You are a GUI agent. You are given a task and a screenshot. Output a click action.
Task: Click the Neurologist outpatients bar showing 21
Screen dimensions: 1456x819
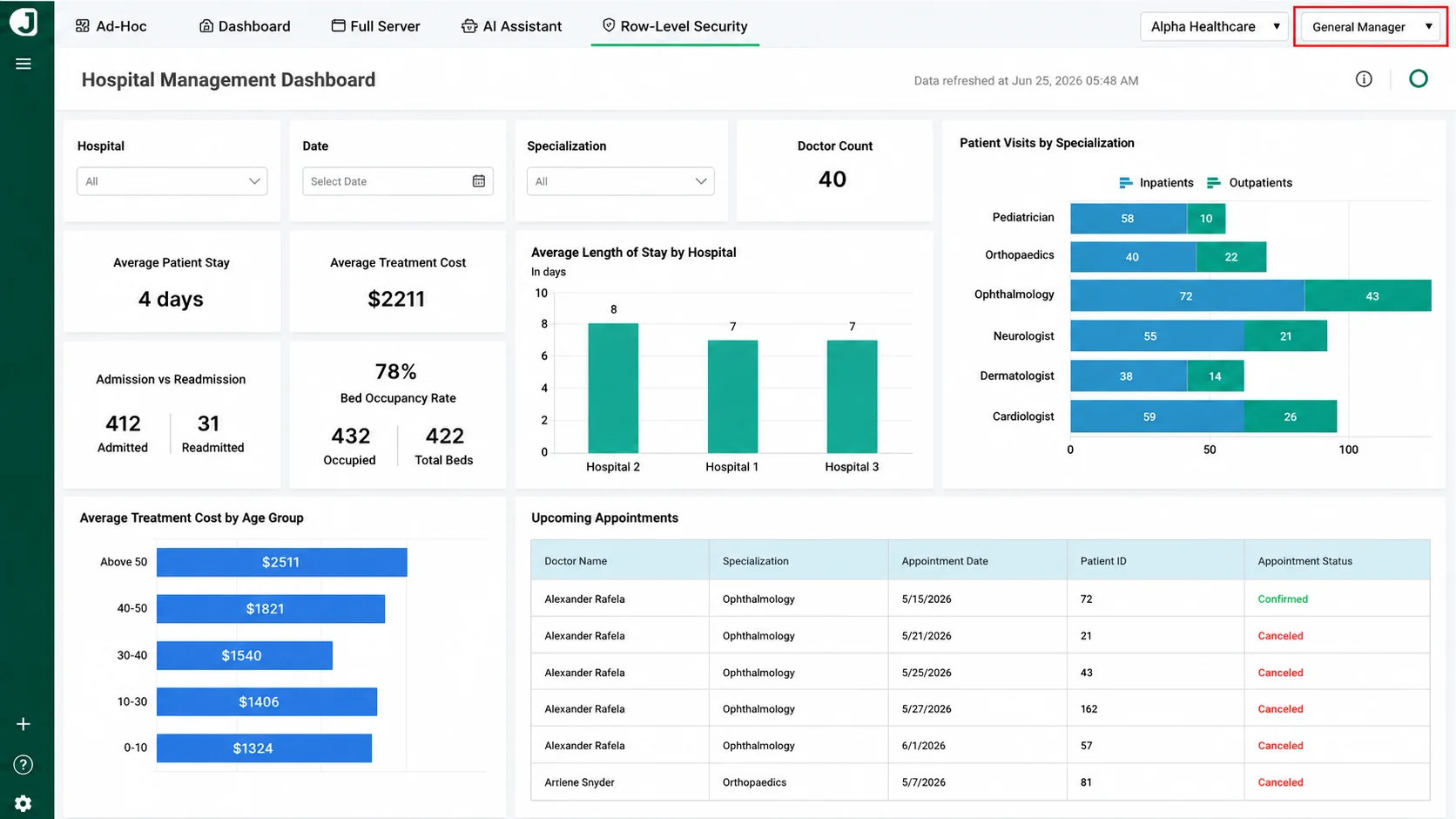1285,336
